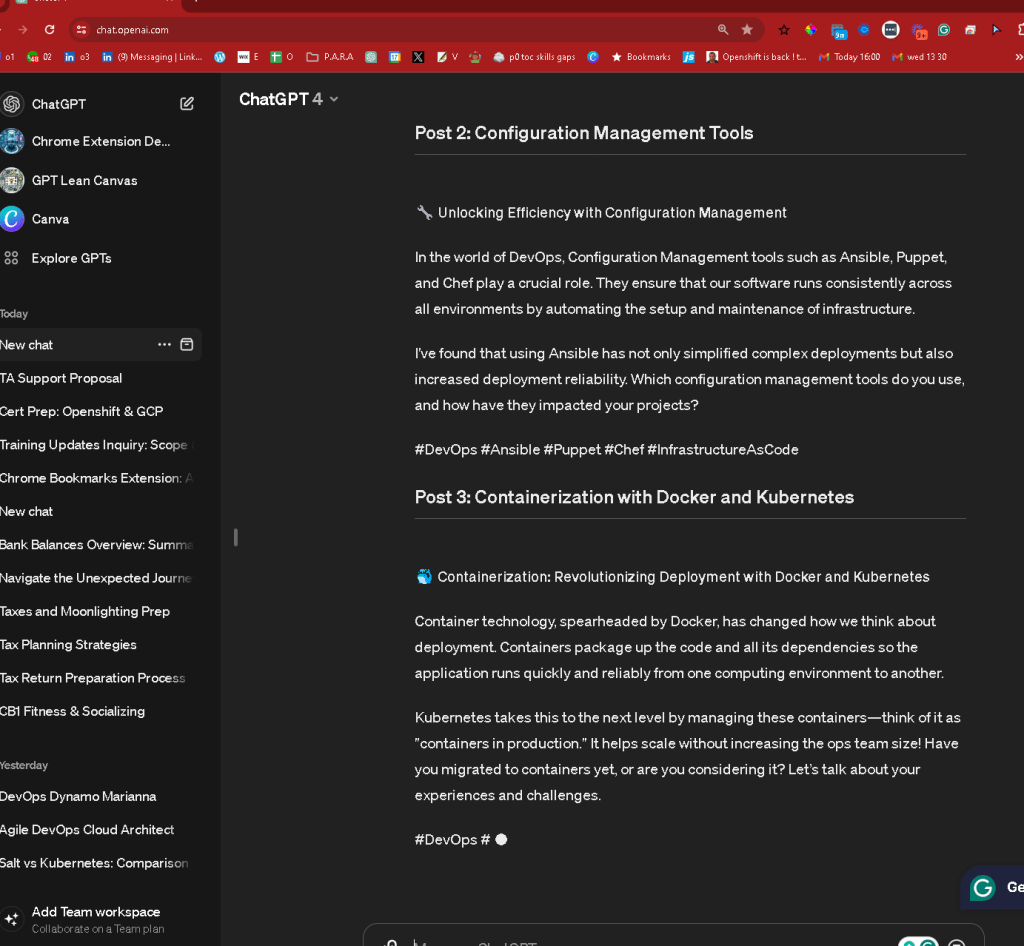The height and width of the screenshot is (946, 1024).
Task: Click the Post 2: Configuration Management Tools heading
Action: 584,133
